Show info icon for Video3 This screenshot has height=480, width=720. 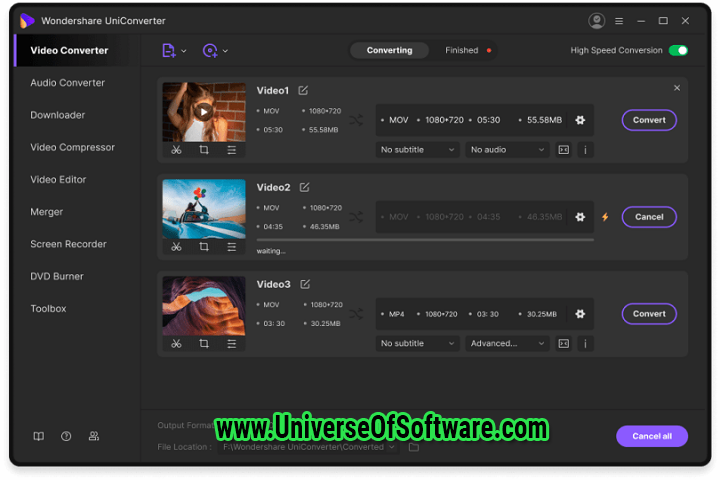pos(585,344)
